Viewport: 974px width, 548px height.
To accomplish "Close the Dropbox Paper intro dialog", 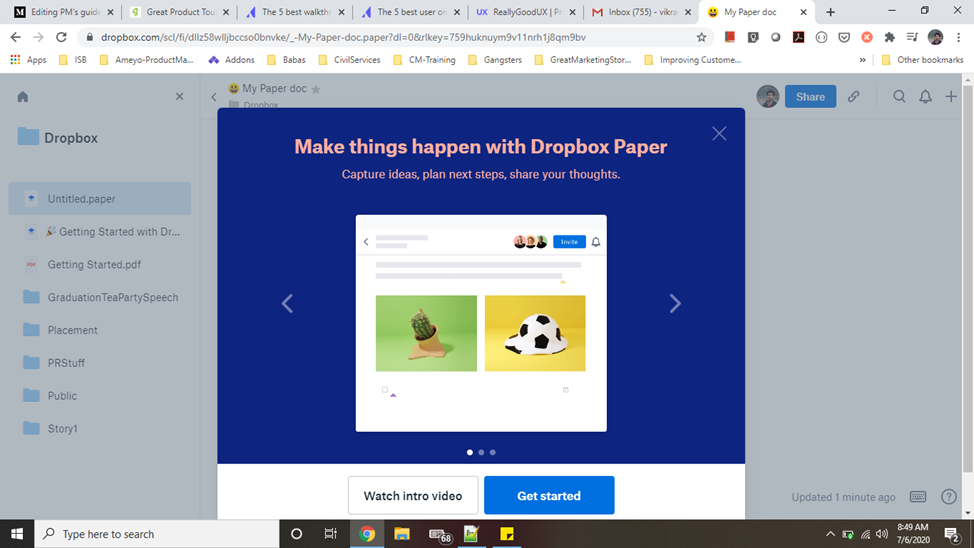I will 719,133.
